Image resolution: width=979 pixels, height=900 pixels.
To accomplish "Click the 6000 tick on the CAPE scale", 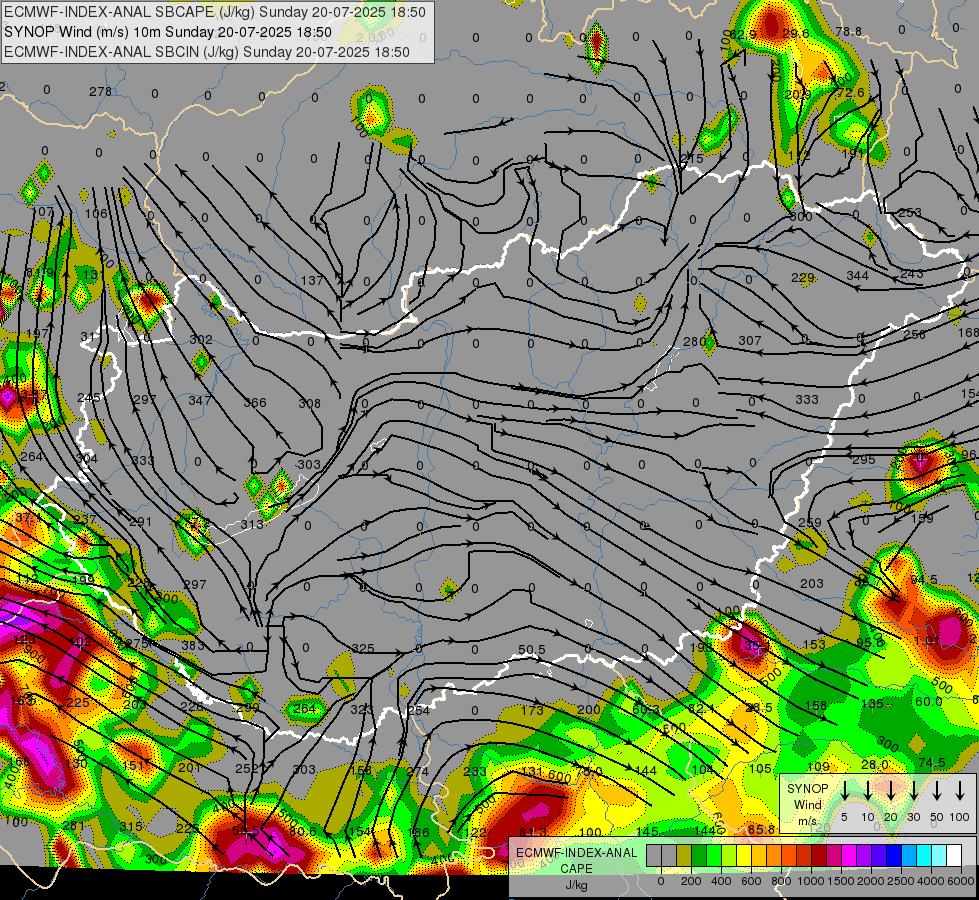I will point(960,881).
